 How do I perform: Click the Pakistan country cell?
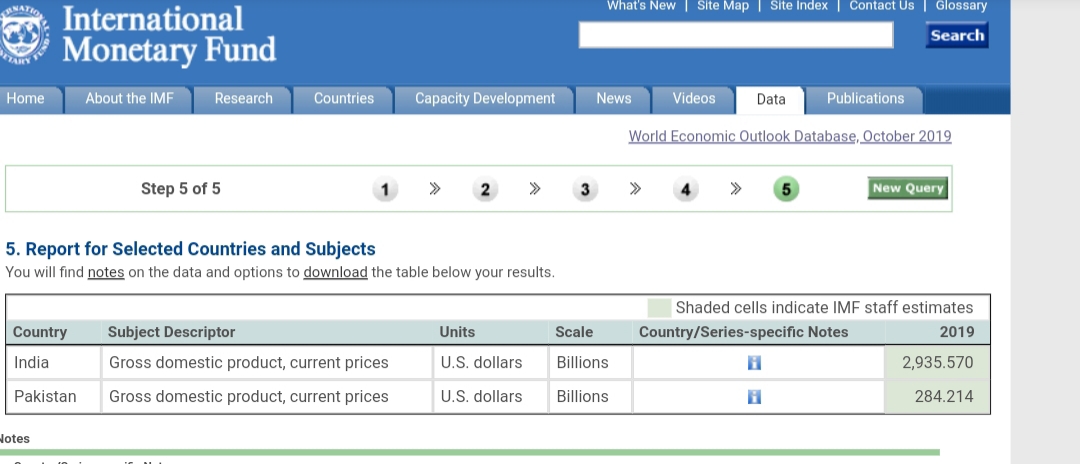(53, 397)
